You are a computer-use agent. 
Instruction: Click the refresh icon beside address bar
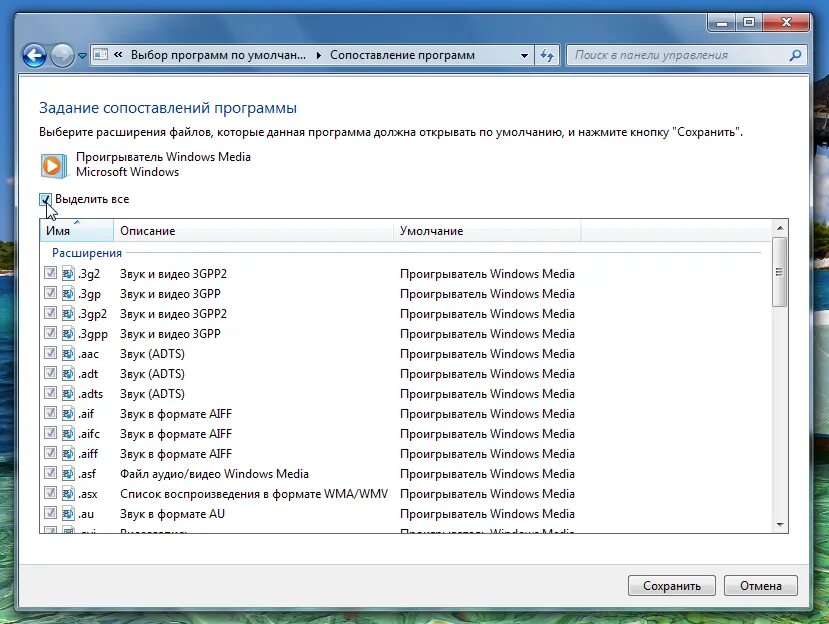pyautogui.click(x=547, y=55)
